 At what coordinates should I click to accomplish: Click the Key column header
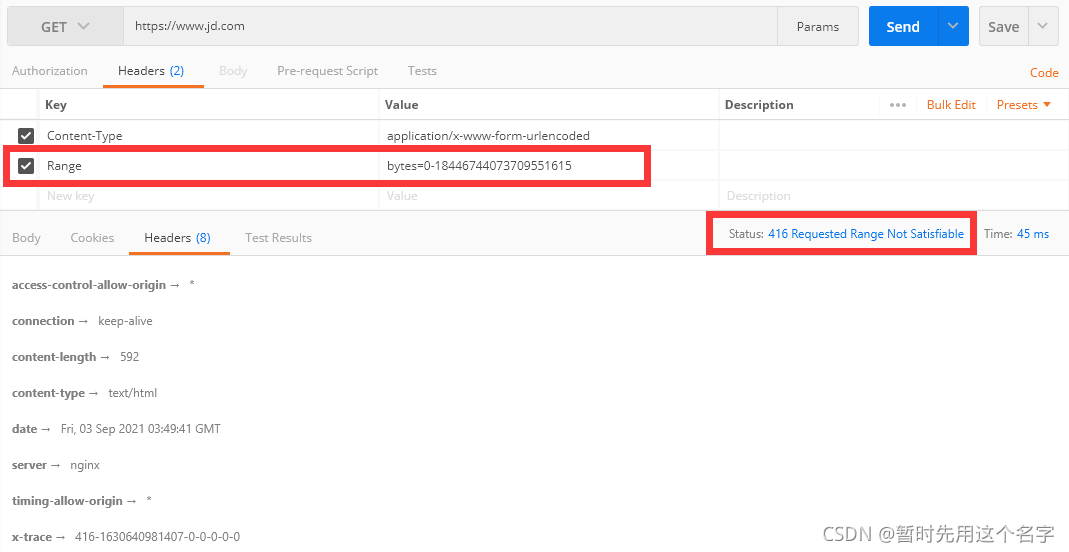[56, 105]
